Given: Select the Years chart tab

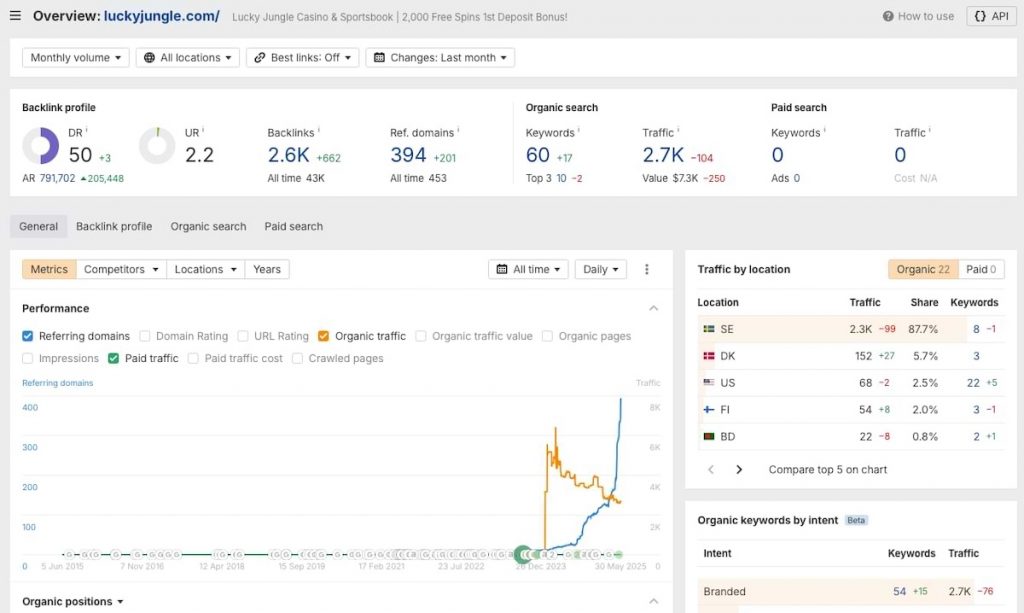Looking at the screenshot, I should coord(267,269).
